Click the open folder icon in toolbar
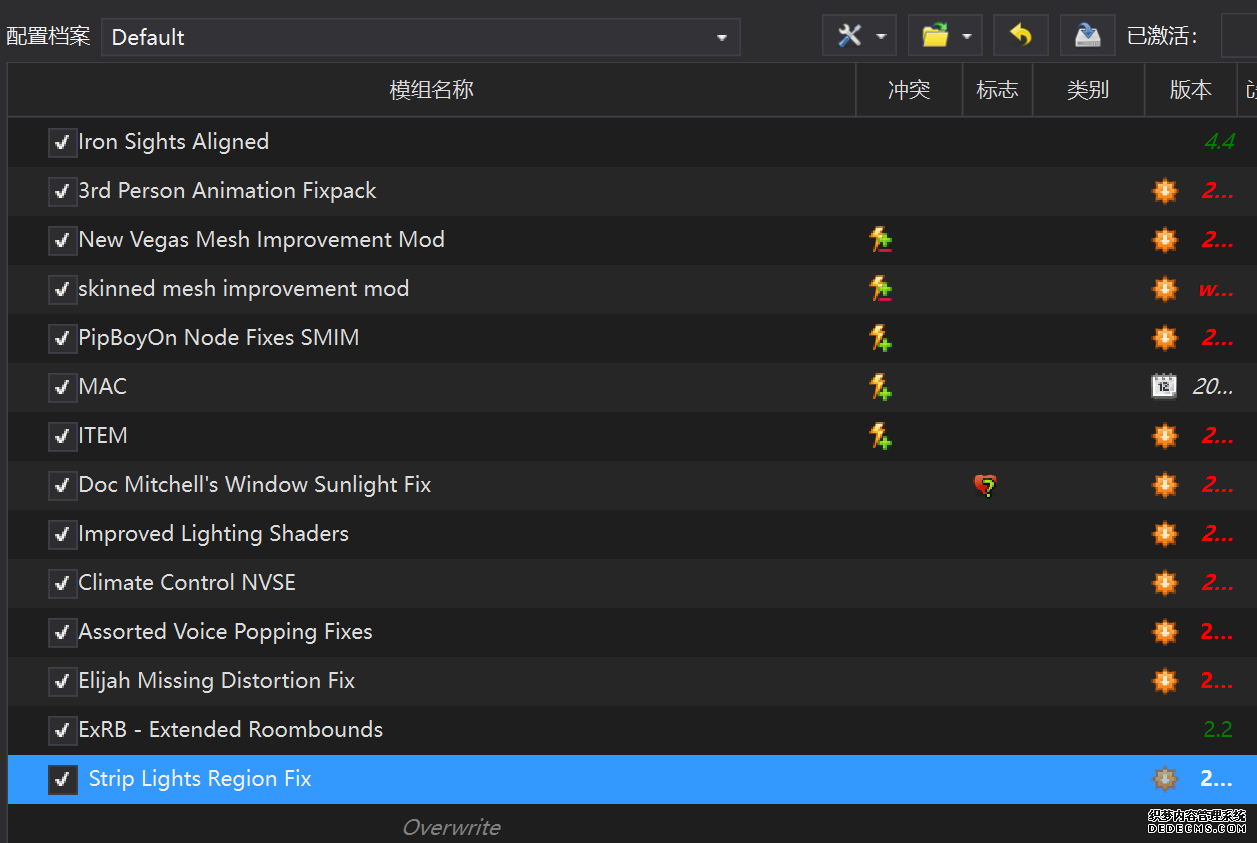Image resolution: width=1257 pixels, height=843 pixels. coord(935,37)
